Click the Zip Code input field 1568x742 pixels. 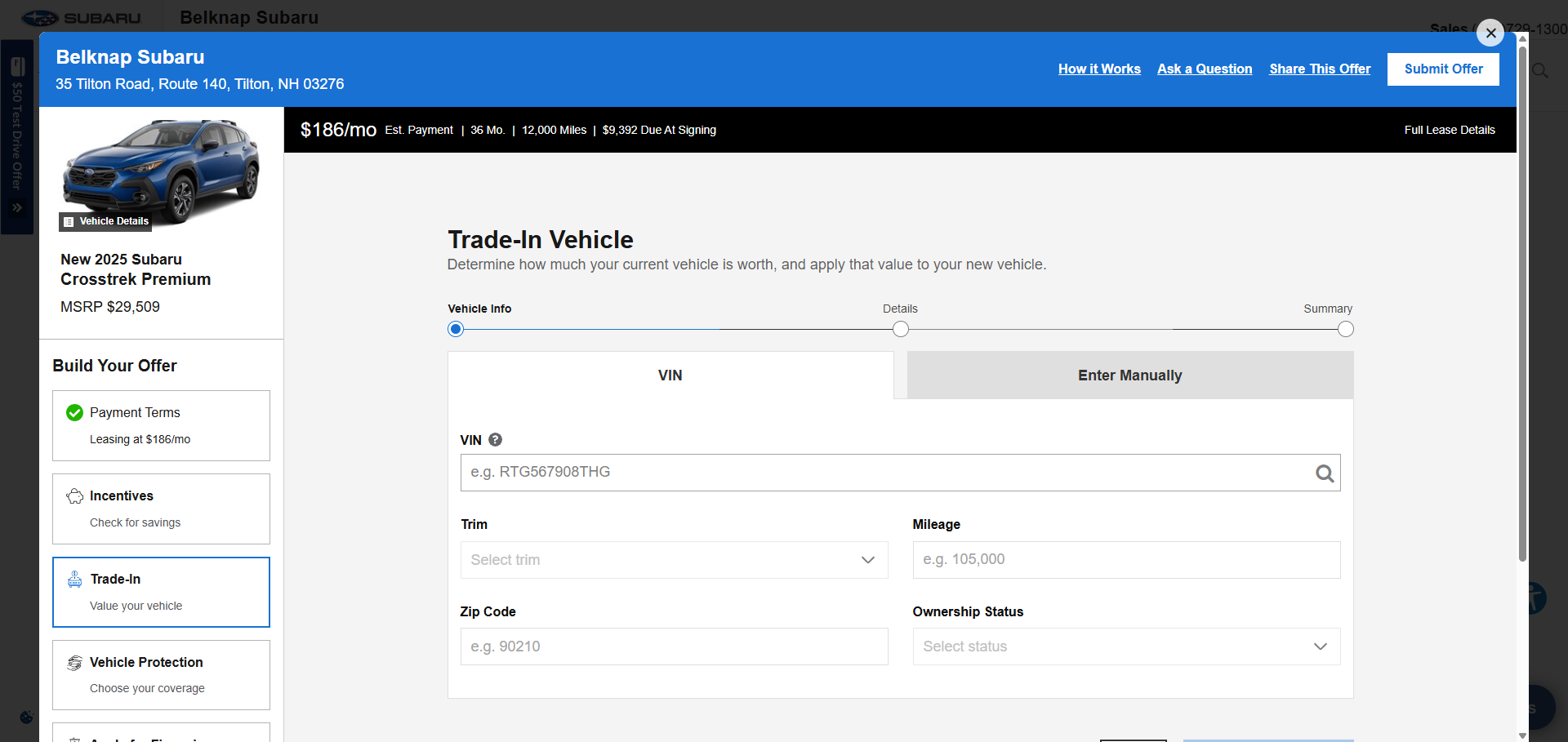point(674,646)
